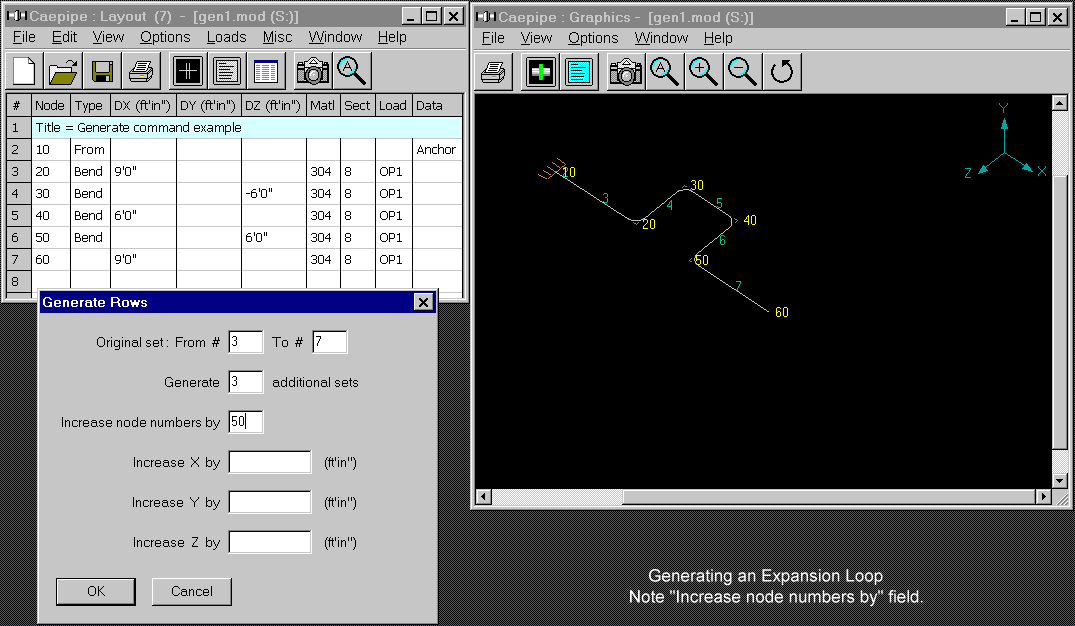Open File menu in Layout window
The width and height of the screenshot is (1075, 626).
click(24, 37)
